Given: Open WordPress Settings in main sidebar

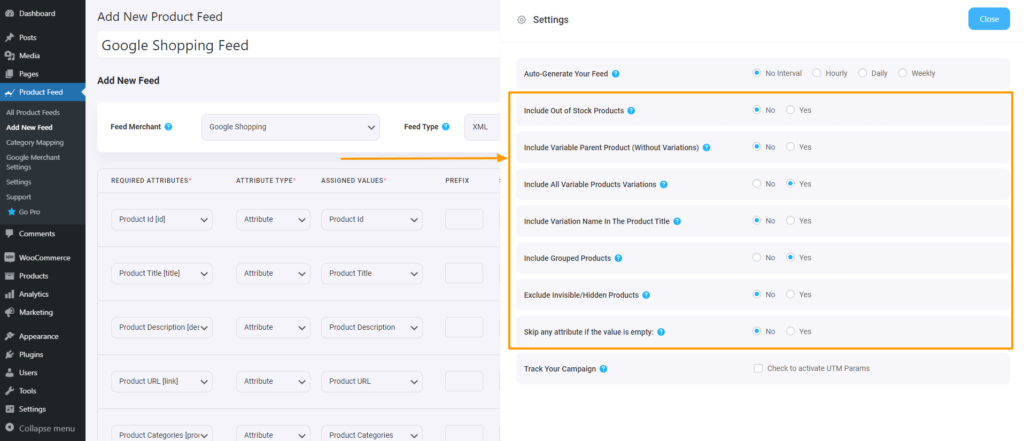Looking at the screenshot, I should 32,410.
